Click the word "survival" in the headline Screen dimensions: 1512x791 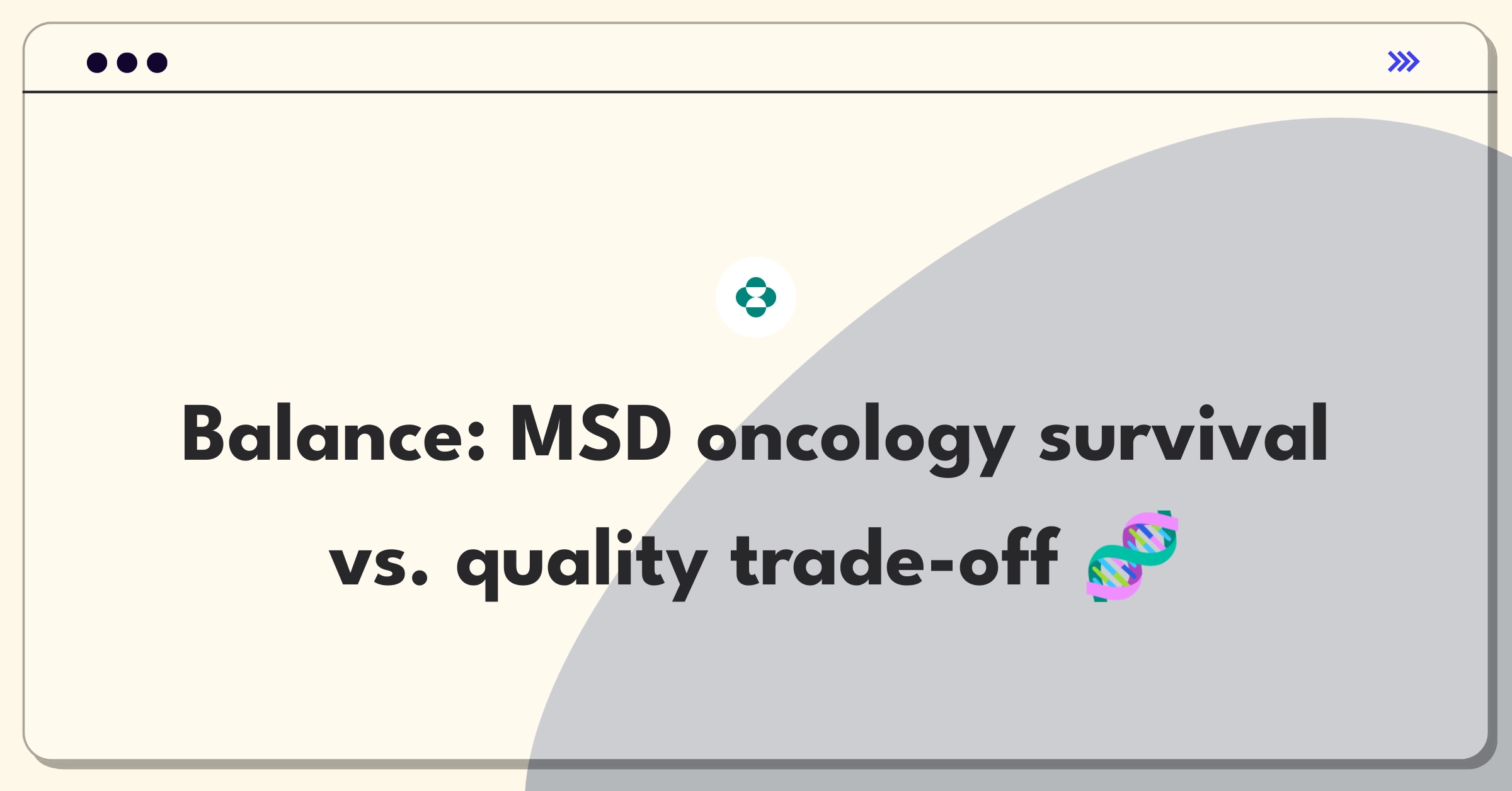[x=1184, y=433]
